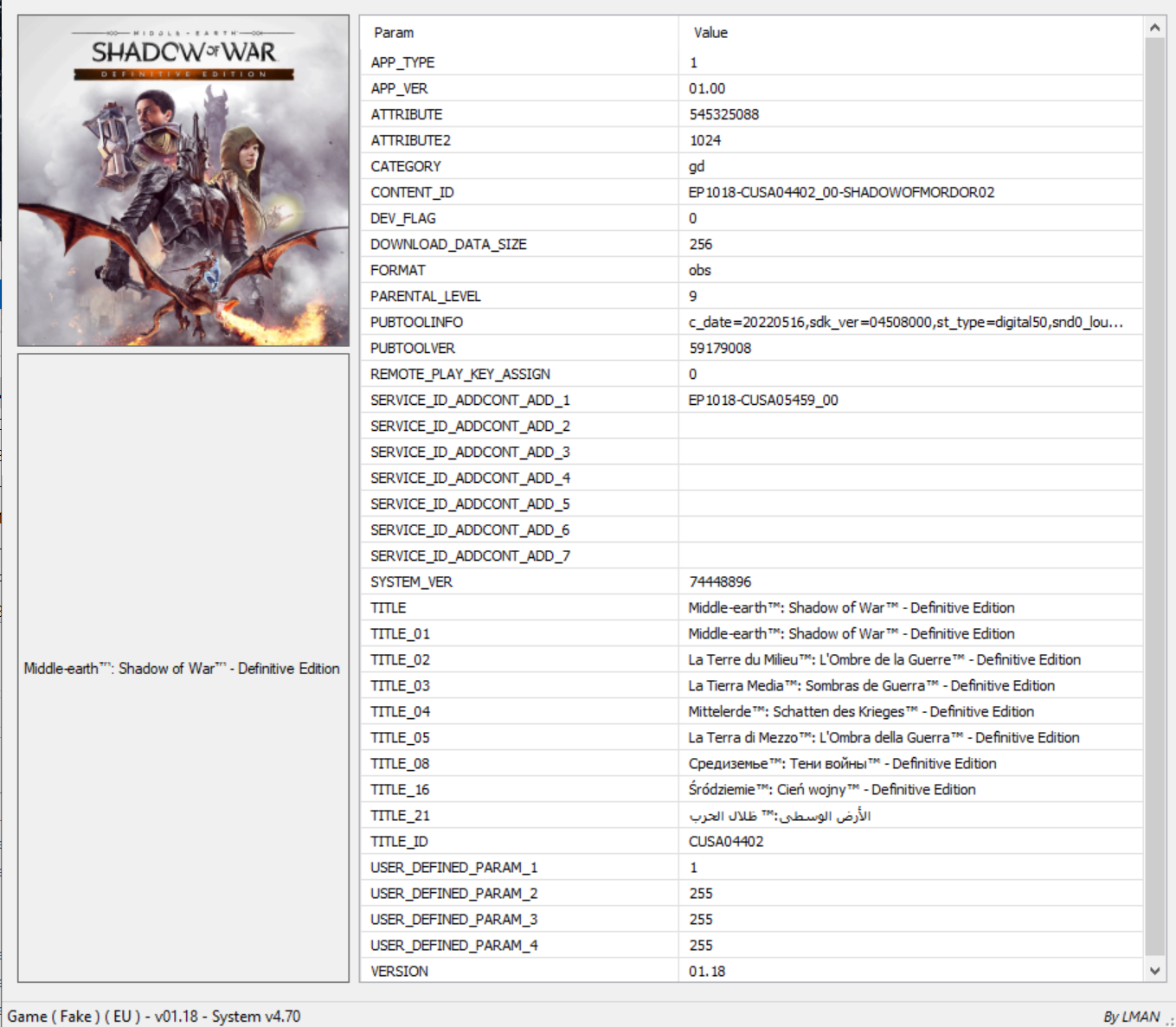This screenshot has height=1027, width=1176.
Task: Select the PARENTAL_LEVEL value '9'
Action: coord(692,296)
